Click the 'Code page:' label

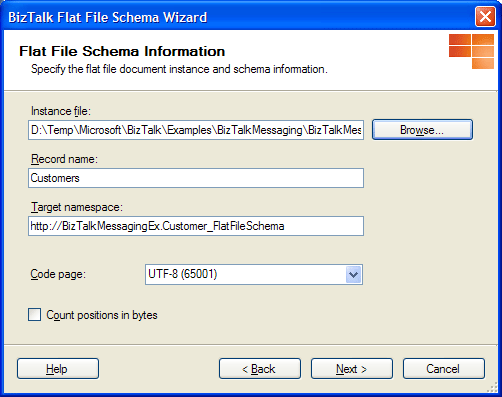pos(58,274)
